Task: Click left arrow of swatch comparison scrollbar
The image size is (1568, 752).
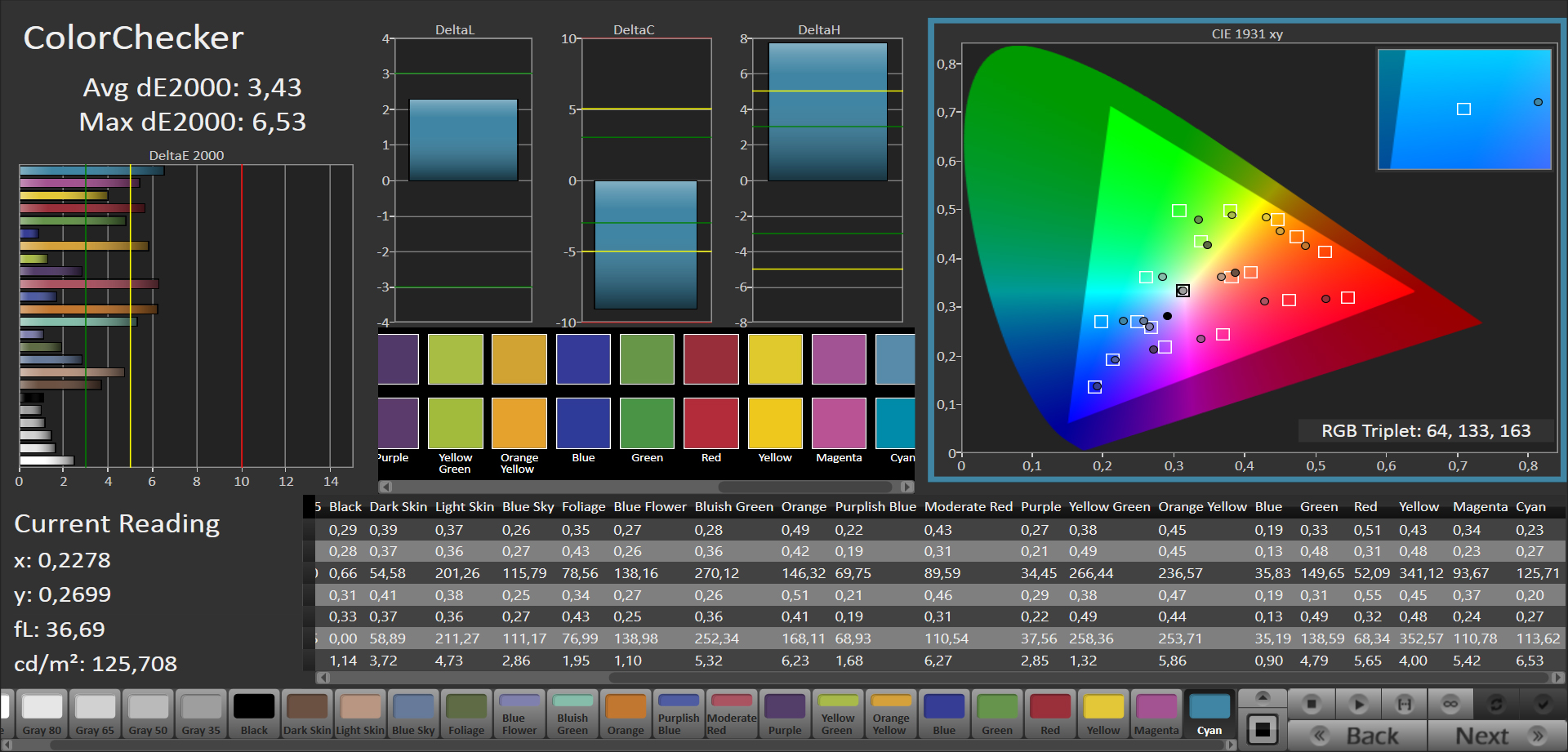Action: point(385,487)
